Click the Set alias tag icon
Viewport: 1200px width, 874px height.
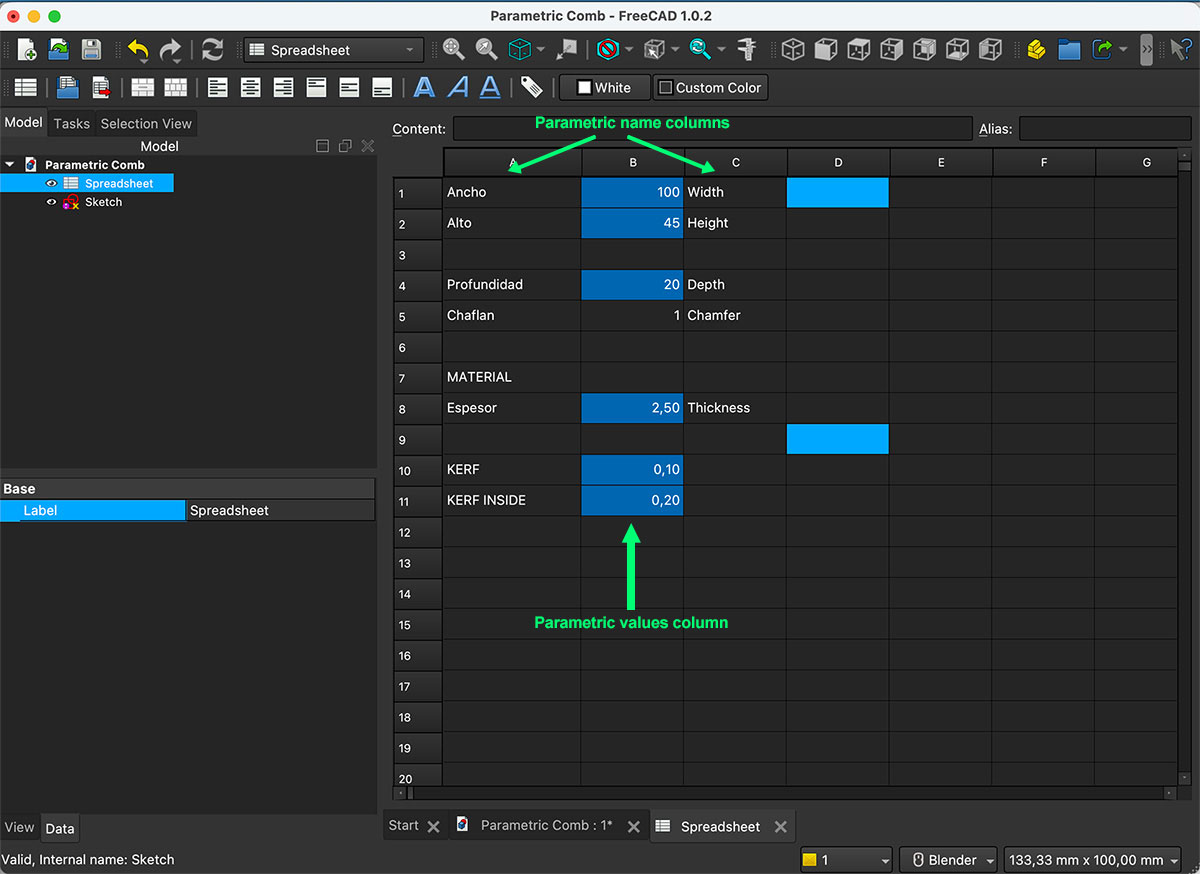[532, 88]
